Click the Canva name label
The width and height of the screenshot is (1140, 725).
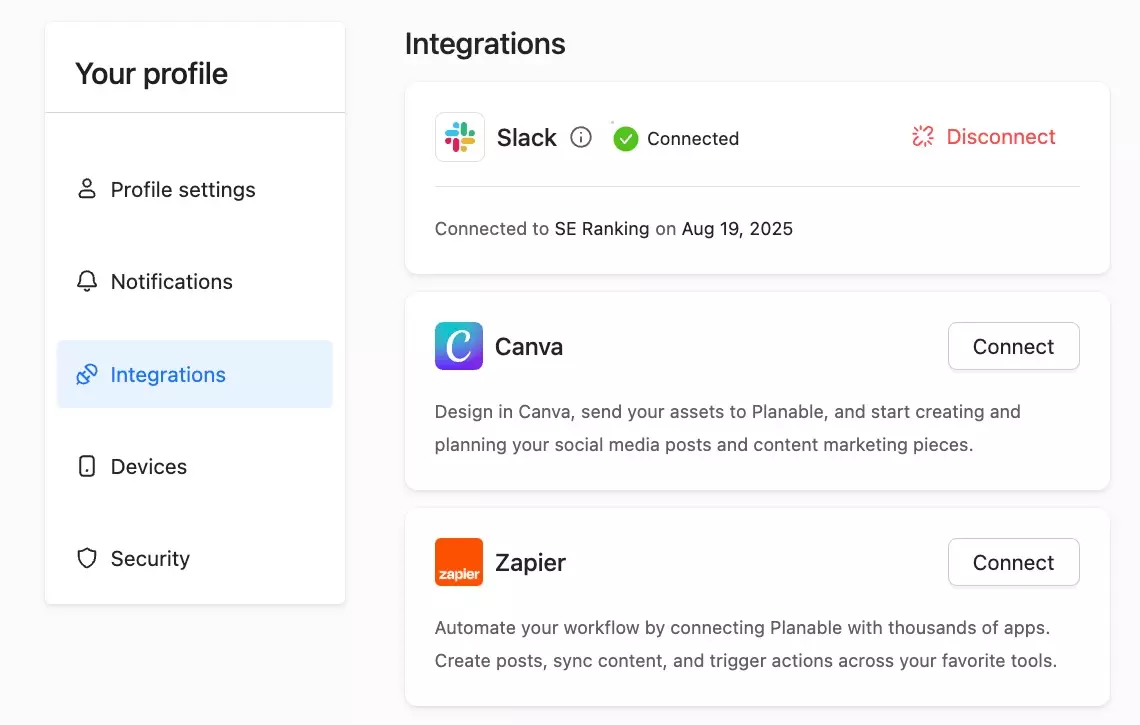(529, 347)
